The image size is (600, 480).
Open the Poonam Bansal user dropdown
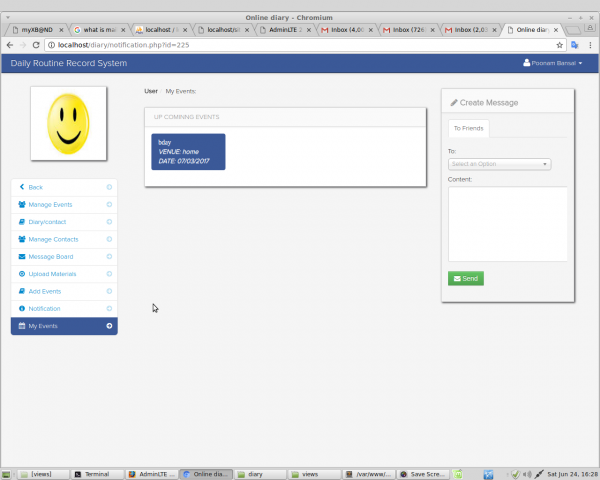pyautogui.click(x=553, y=63)
